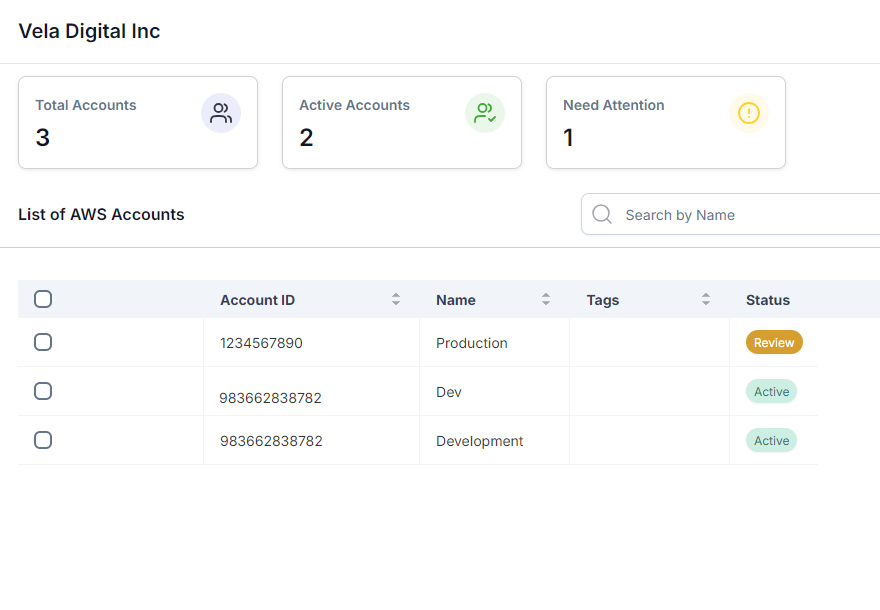Screen dimensions: 880x610
Task: Check the Development account row checkbox
Action: click(x=43, y=440)
